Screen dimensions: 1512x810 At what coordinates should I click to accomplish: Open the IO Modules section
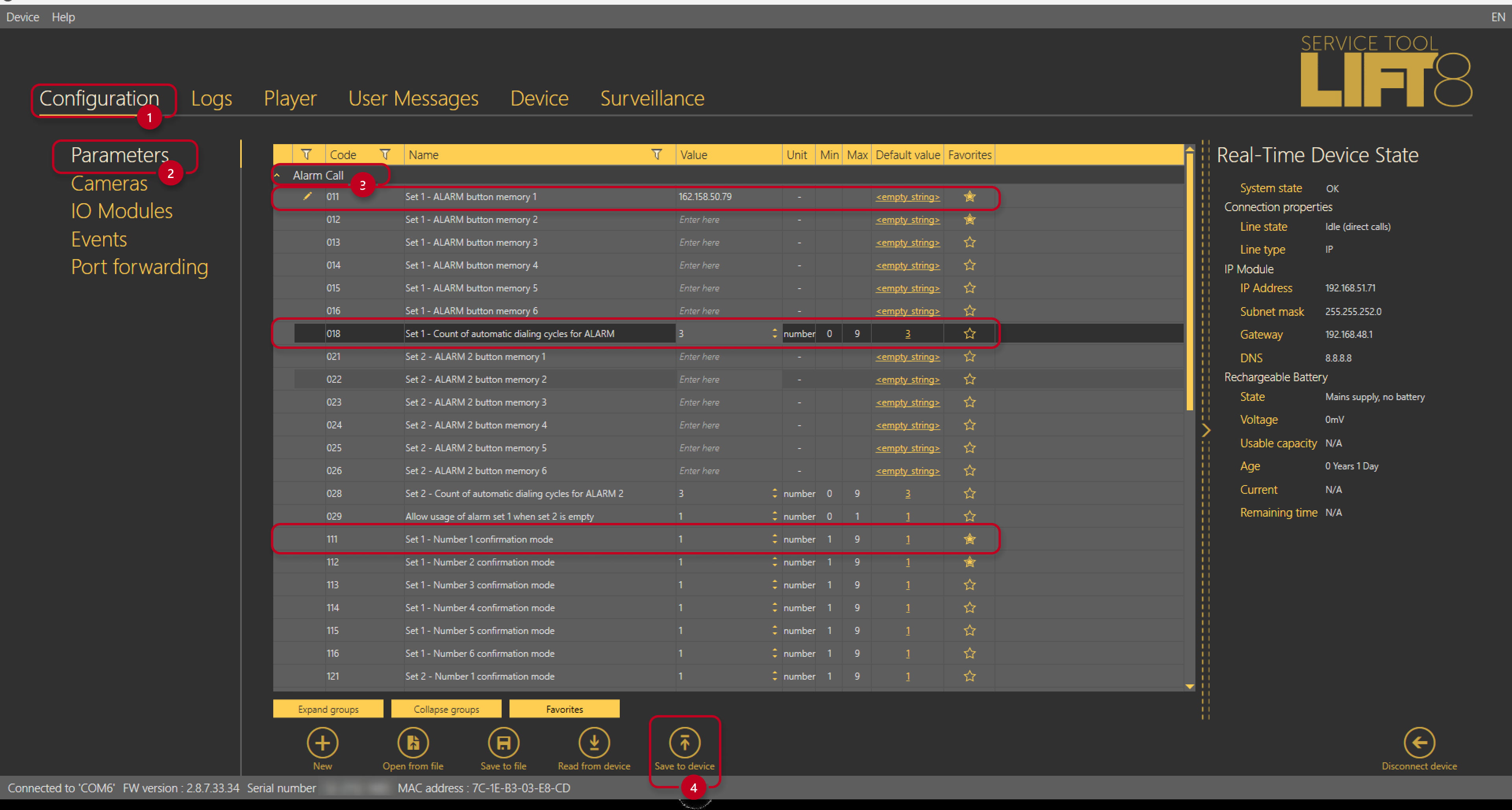[122, 211]
